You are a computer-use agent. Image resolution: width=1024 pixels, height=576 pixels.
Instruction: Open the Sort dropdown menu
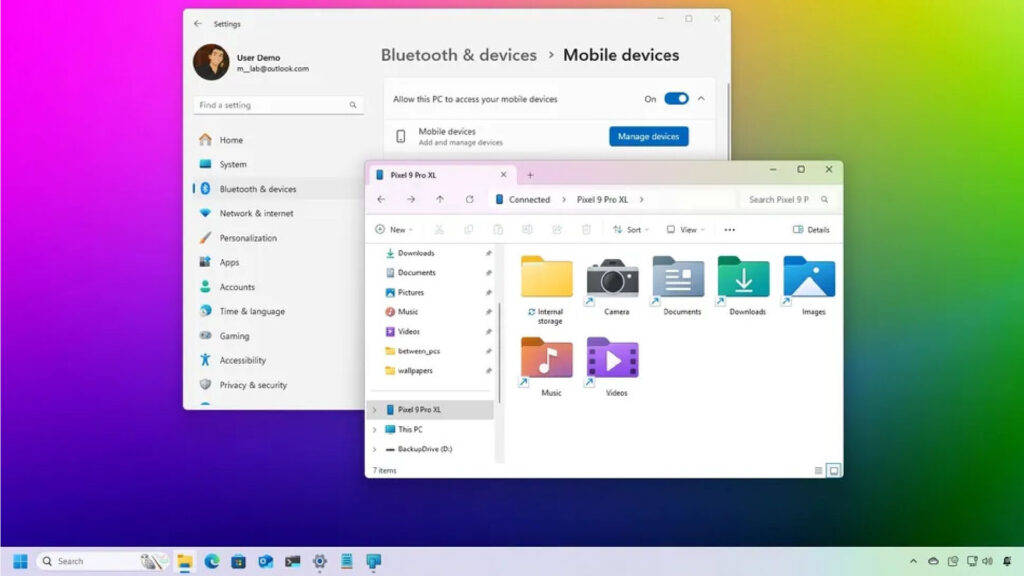630,230
